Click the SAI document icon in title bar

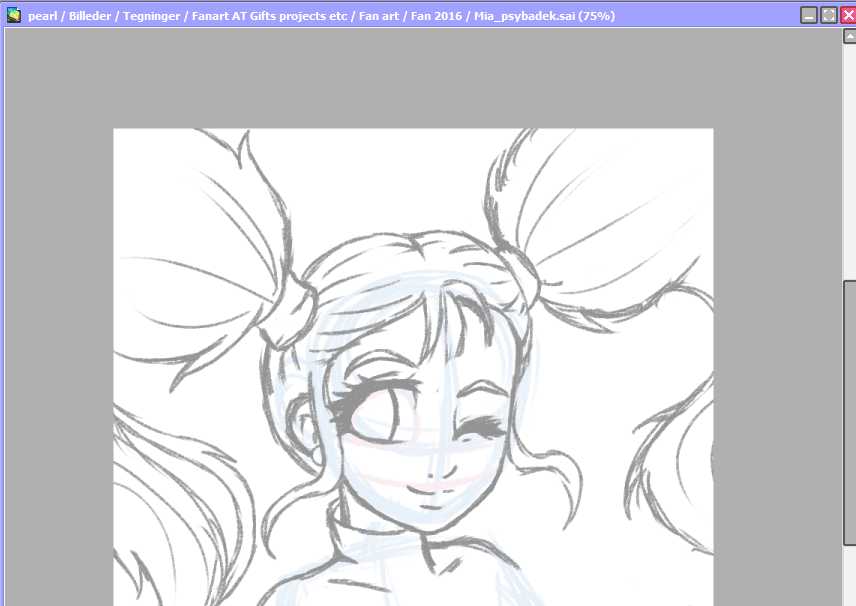(14, 15)
